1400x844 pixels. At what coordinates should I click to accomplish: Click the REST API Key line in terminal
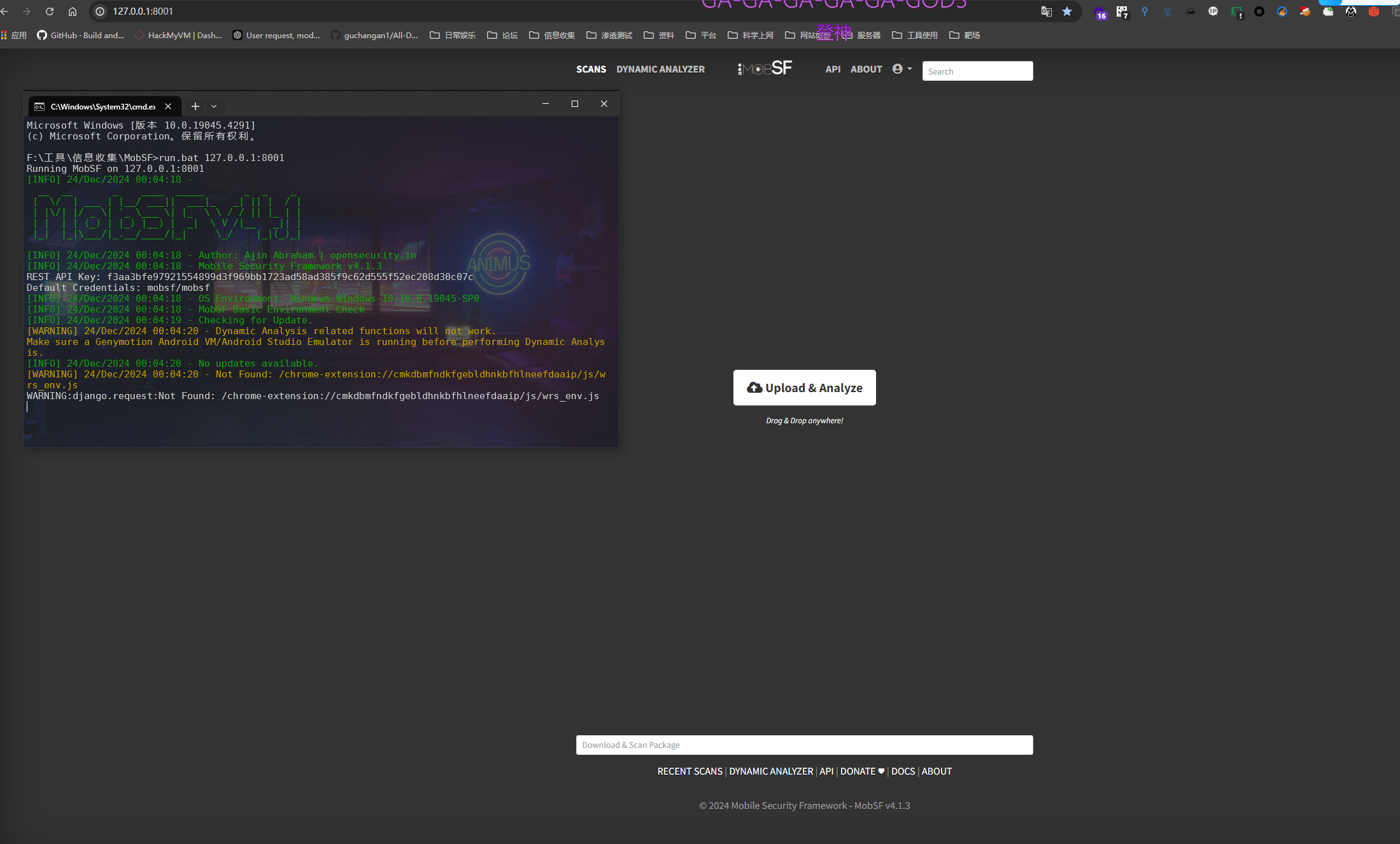250,277
